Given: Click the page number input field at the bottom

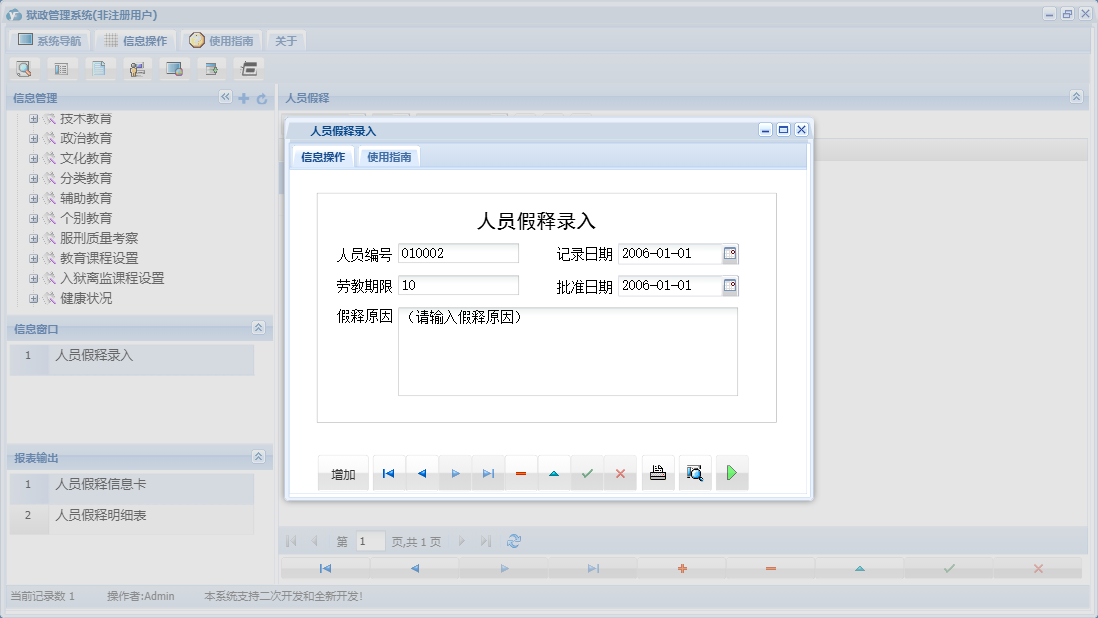Looking at the screenshot, I should pyautogui.click(x=370, y=541).
